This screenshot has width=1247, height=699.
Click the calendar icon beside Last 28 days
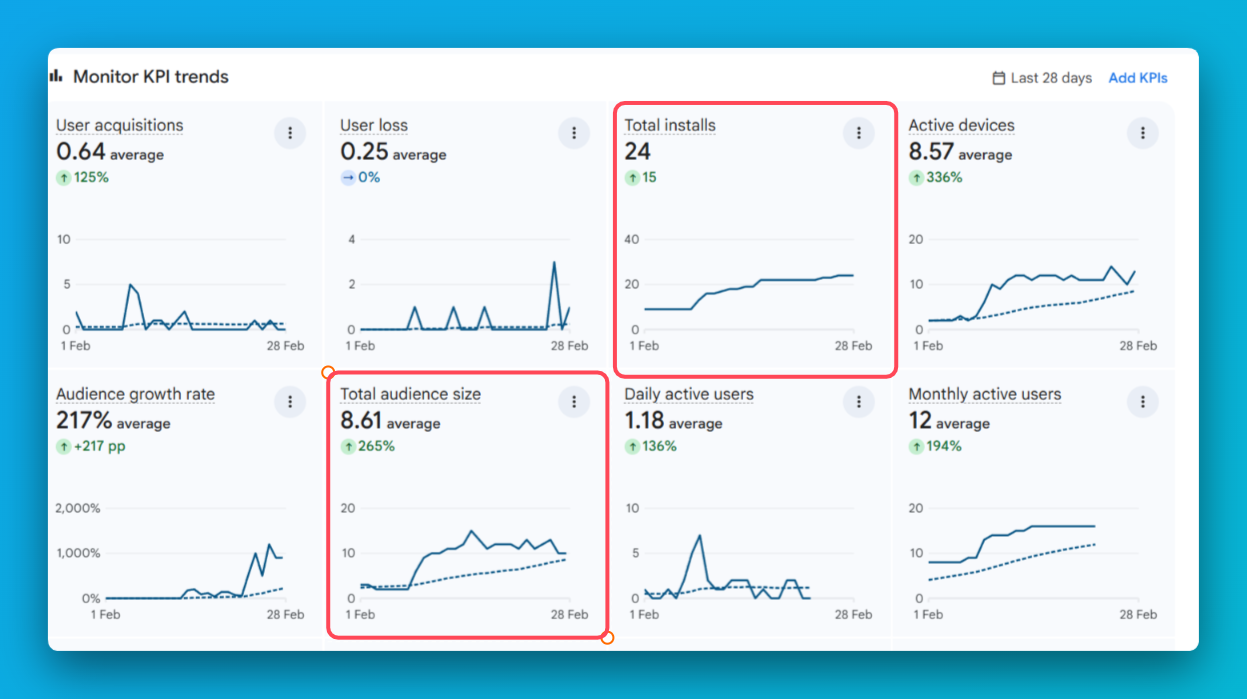click(998, 78)
